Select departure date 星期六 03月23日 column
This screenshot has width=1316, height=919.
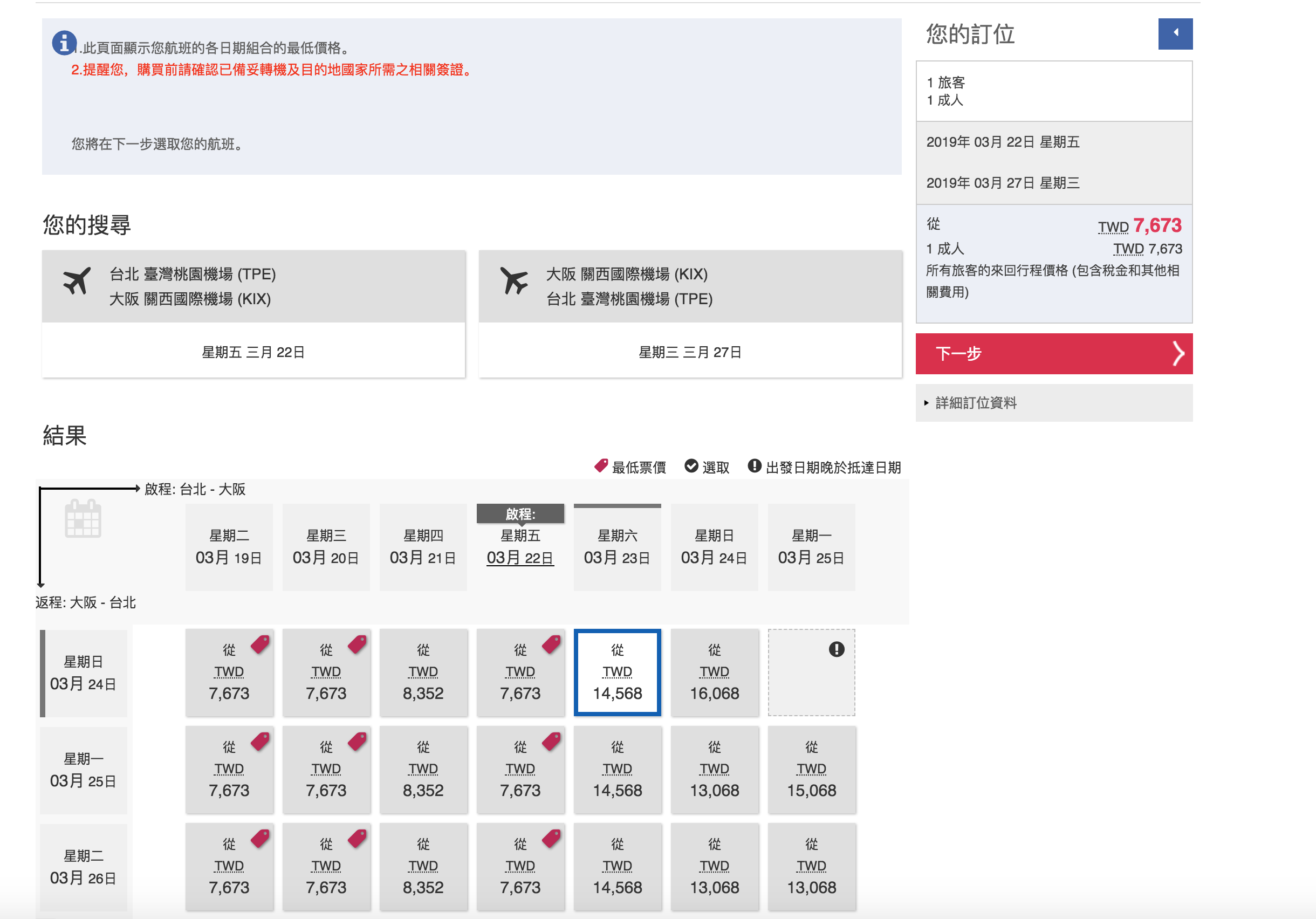tap(616, 547)
